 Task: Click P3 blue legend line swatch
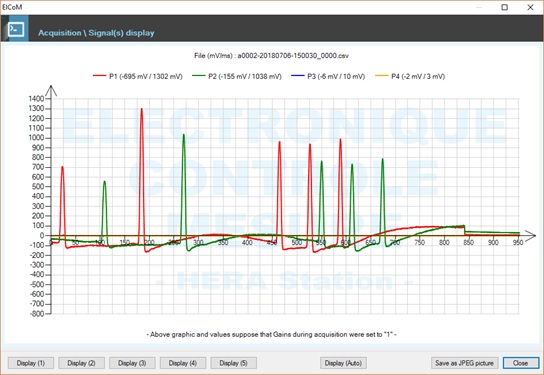tap(298, 76)
